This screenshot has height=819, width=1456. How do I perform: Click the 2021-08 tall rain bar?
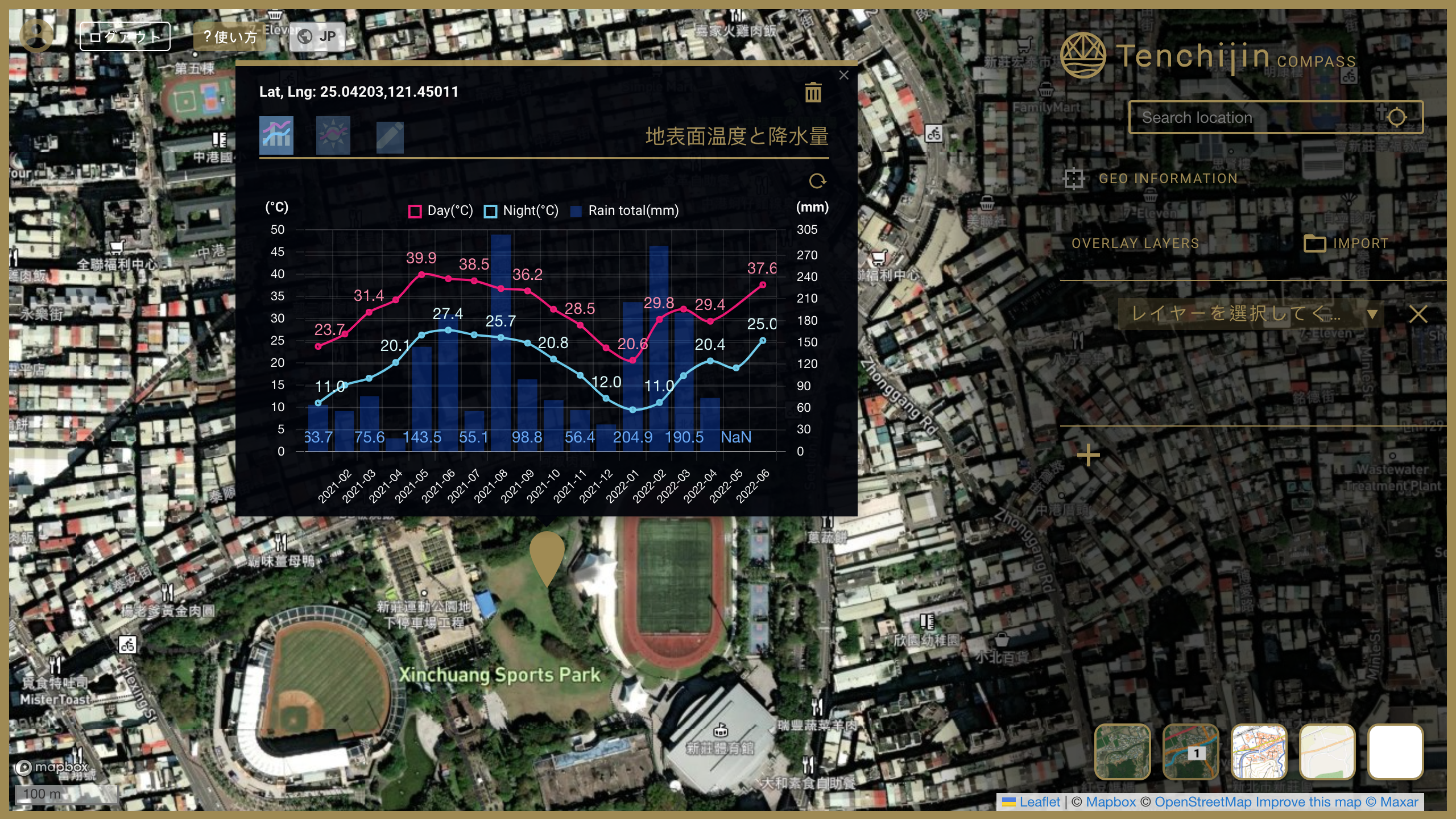tap(500, 343)
